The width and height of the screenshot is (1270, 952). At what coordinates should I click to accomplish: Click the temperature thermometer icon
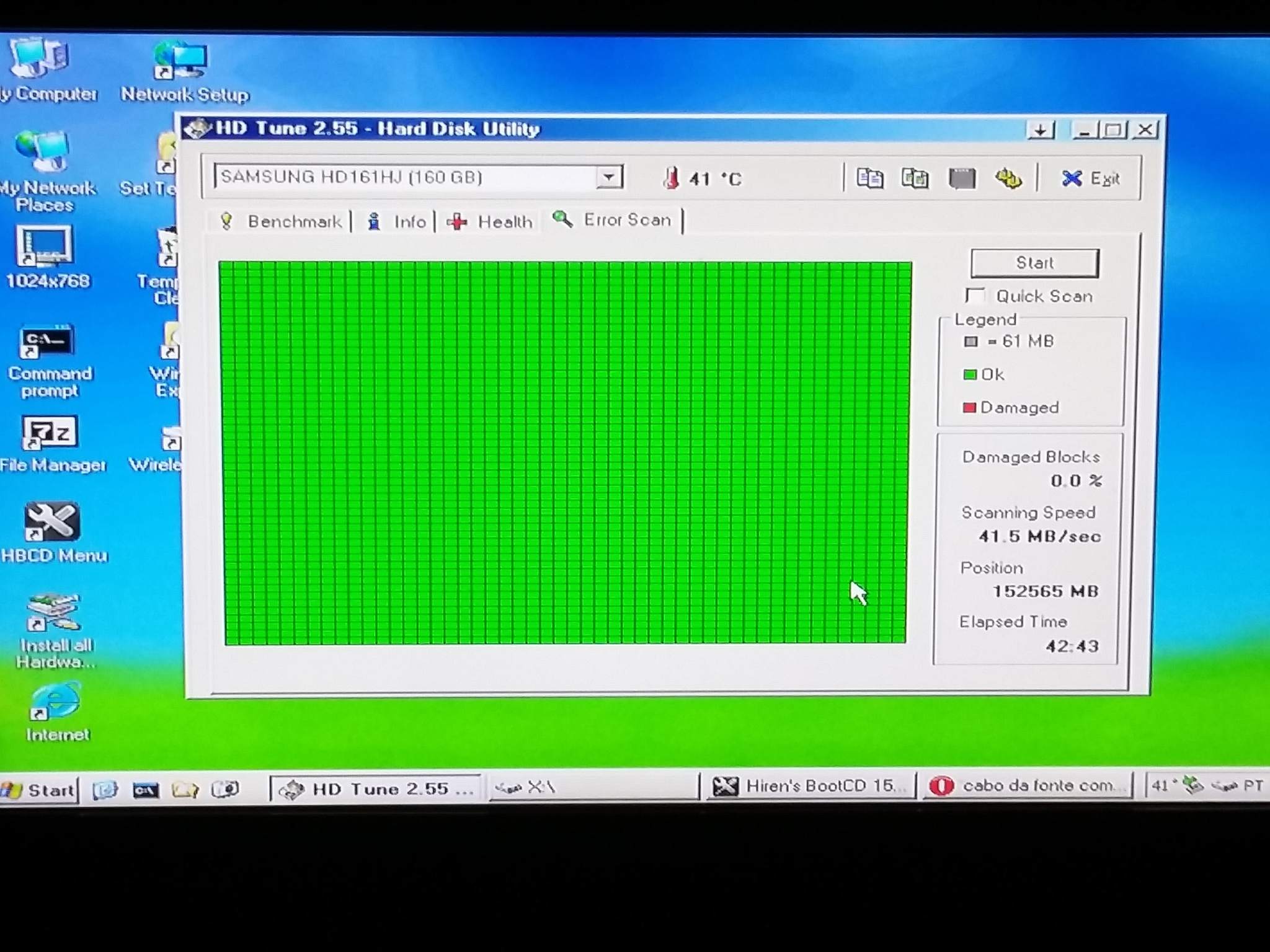[671, 178]
